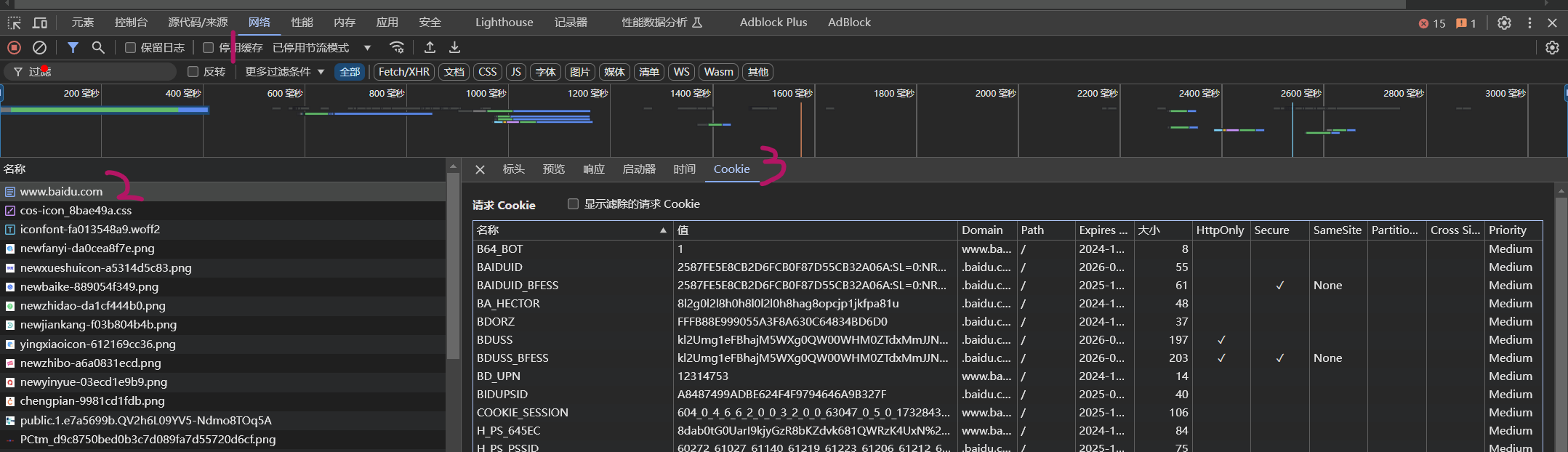Open the 响应 detail tab

tap(593, 169)
